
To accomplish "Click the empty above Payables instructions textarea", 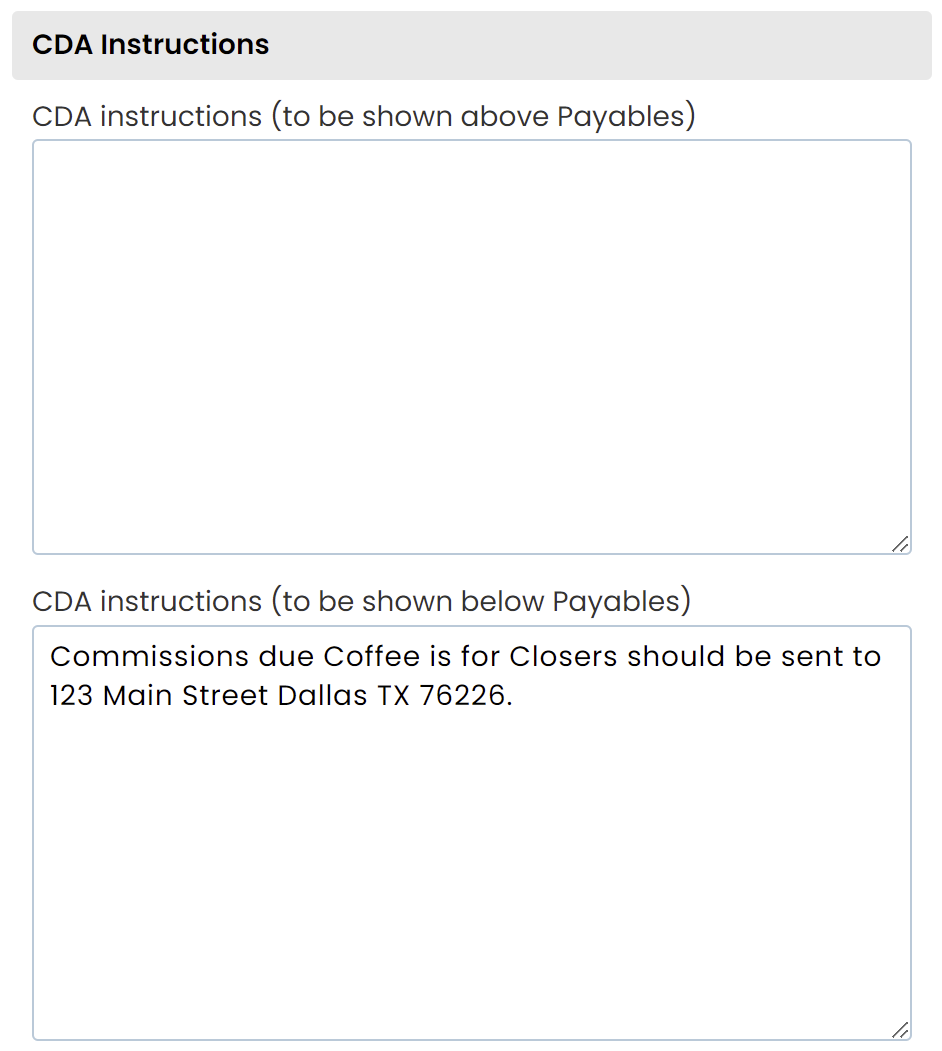I will click(x=471, y=346).
